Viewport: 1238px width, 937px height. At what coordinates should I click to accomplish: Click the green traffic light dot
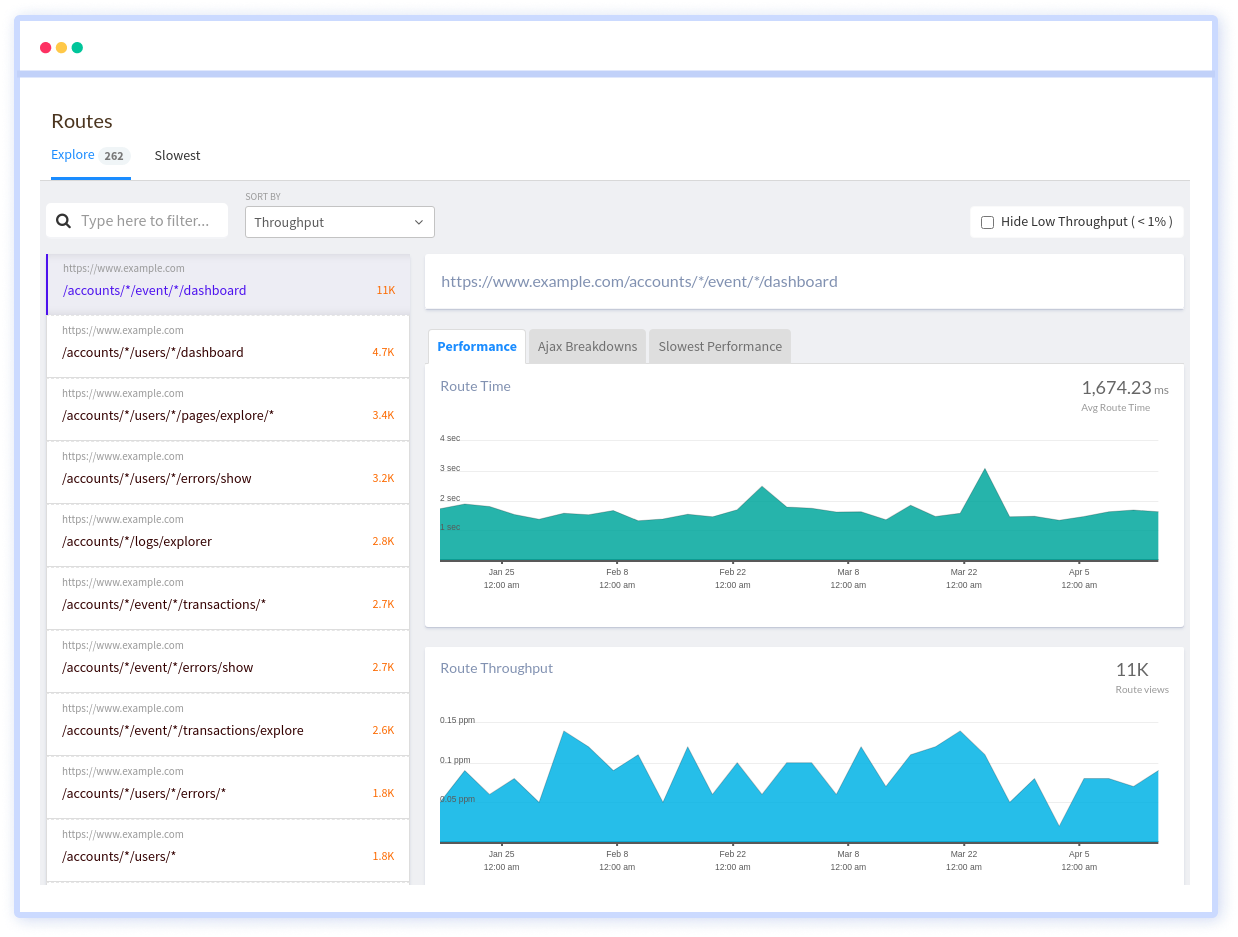pyautogui.click(x=75, y=47)
